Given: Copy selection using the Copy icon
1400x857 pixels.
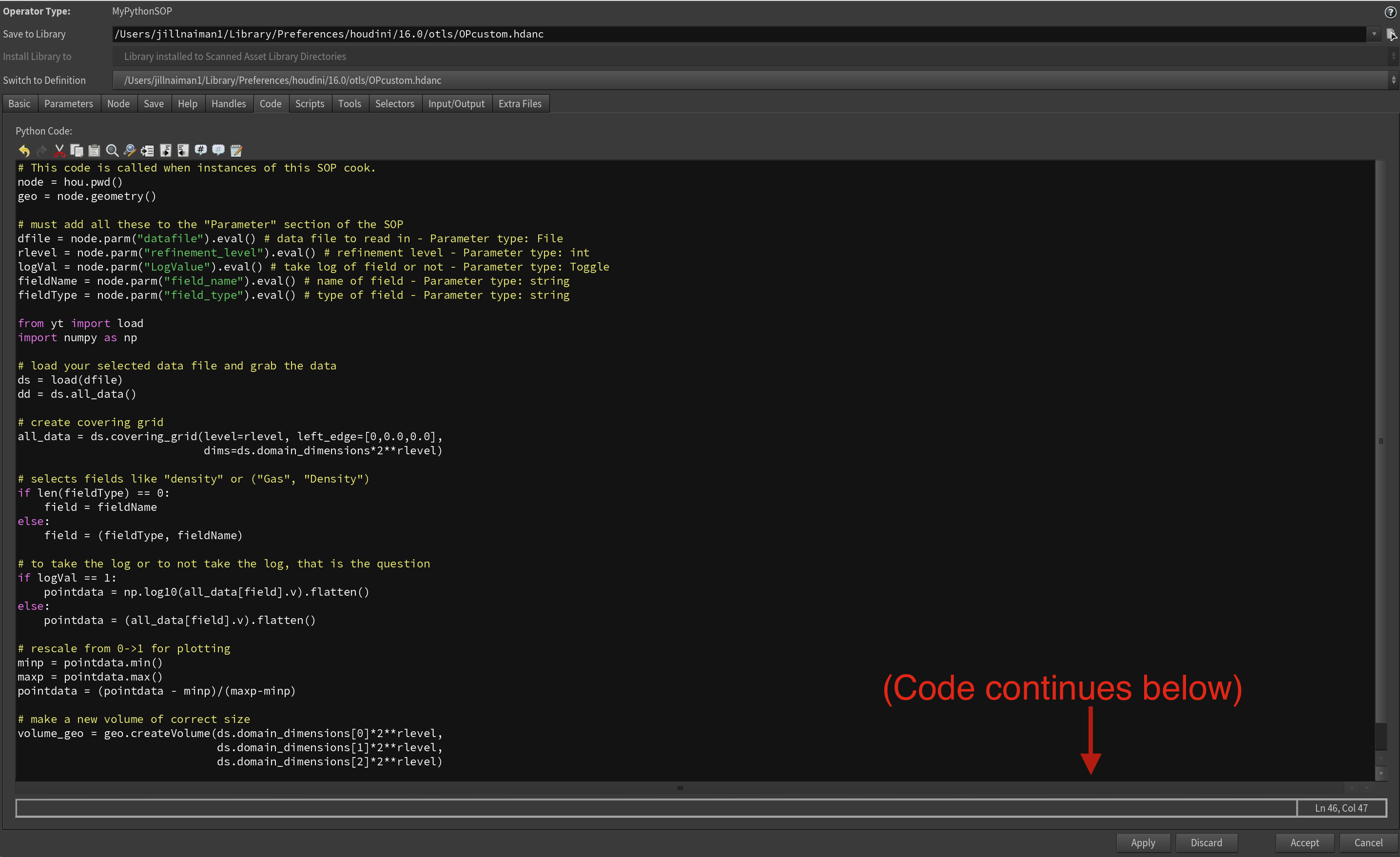Looking at the screenshot, I should point(77,151).
